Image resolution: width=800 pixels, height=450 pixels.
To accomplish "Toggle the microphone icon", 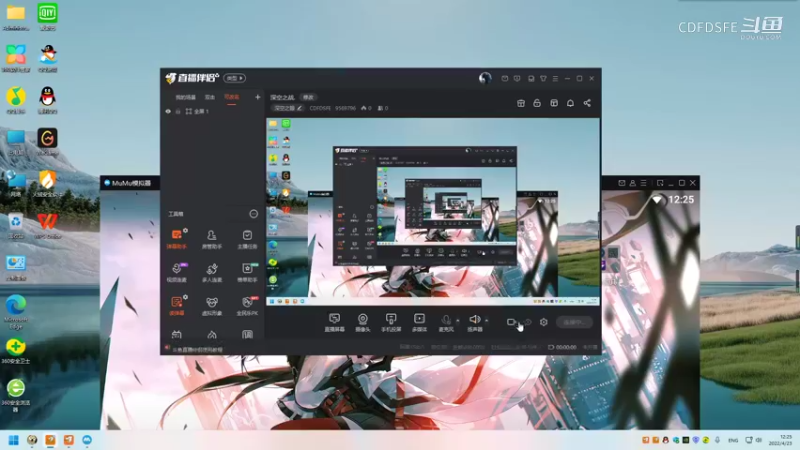I will tap(446, 320).
